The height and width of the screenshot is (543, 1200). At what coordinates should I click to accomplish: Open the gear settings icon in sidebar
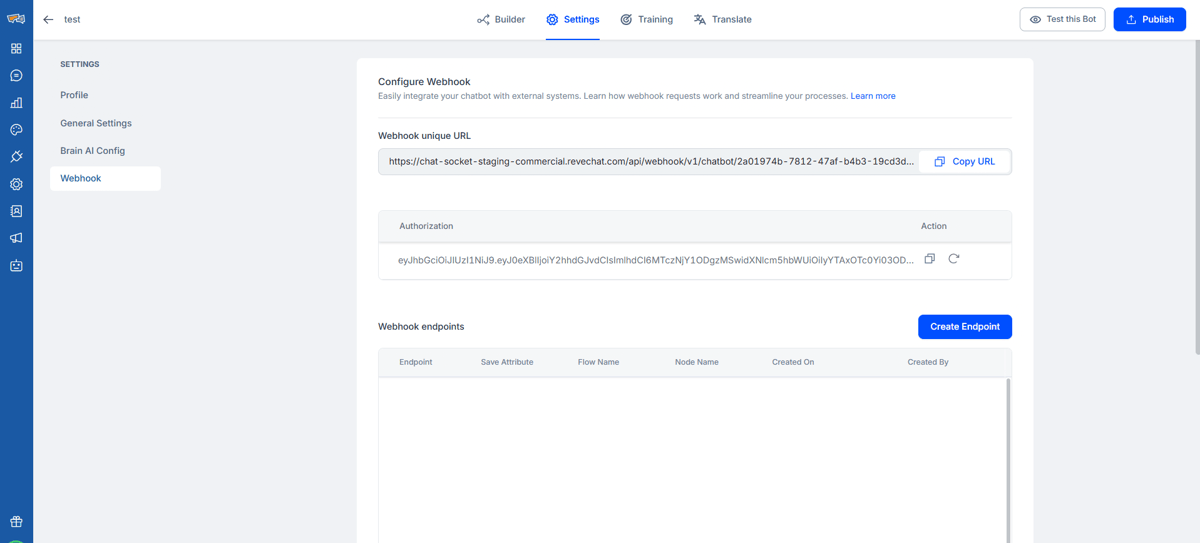(x=16, y=184)
